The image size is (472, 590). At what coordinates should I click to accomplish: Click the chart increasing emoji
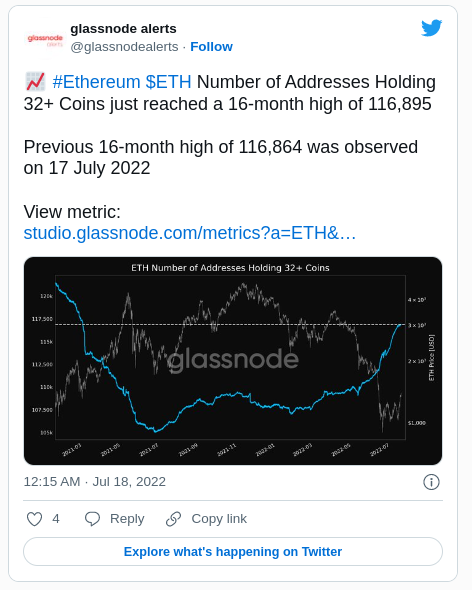click(35, 82)
